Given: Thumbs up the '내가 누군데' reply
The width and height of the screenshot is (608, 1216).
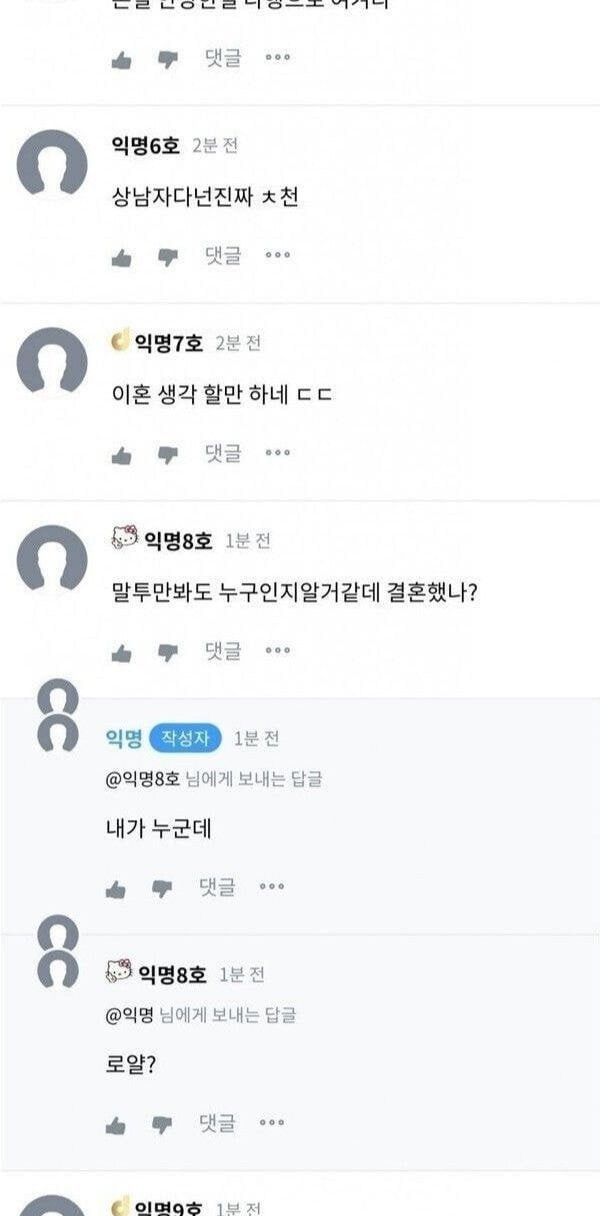Looking at the screenshot, I should coord(116,889).
